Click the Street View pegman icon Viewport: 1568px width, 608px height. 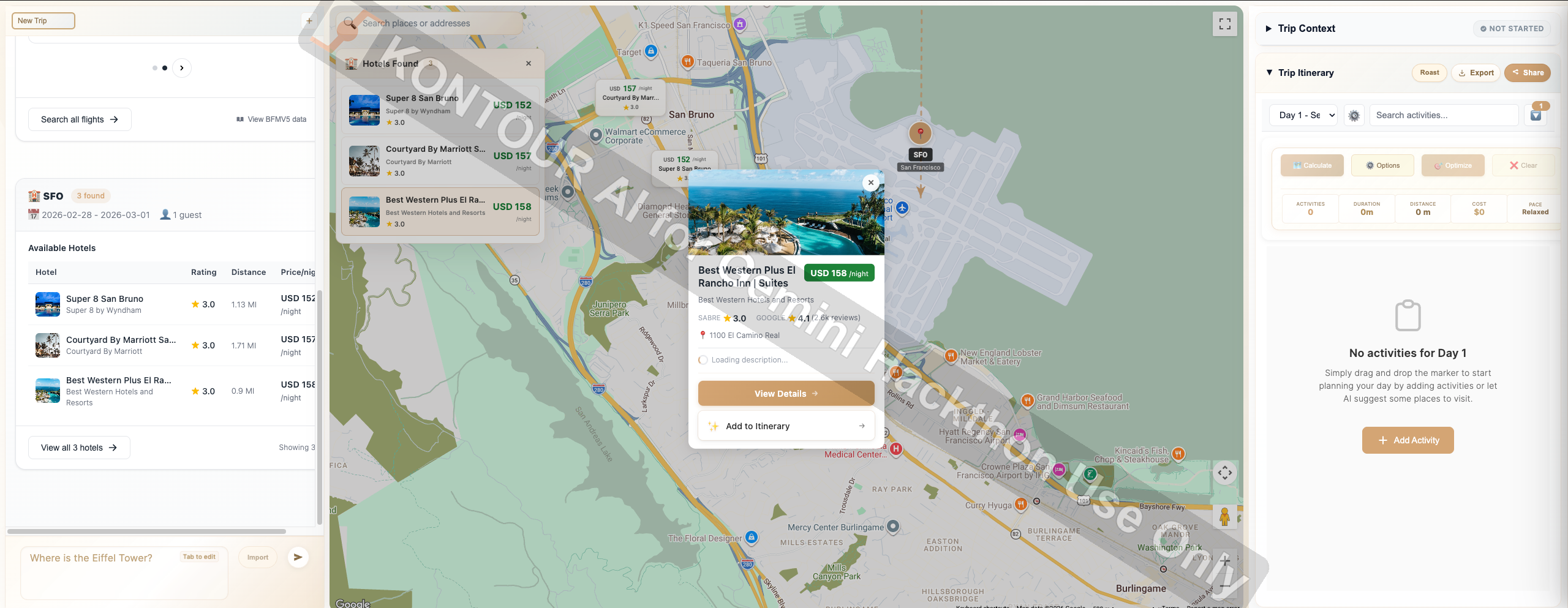point(1224,517)
